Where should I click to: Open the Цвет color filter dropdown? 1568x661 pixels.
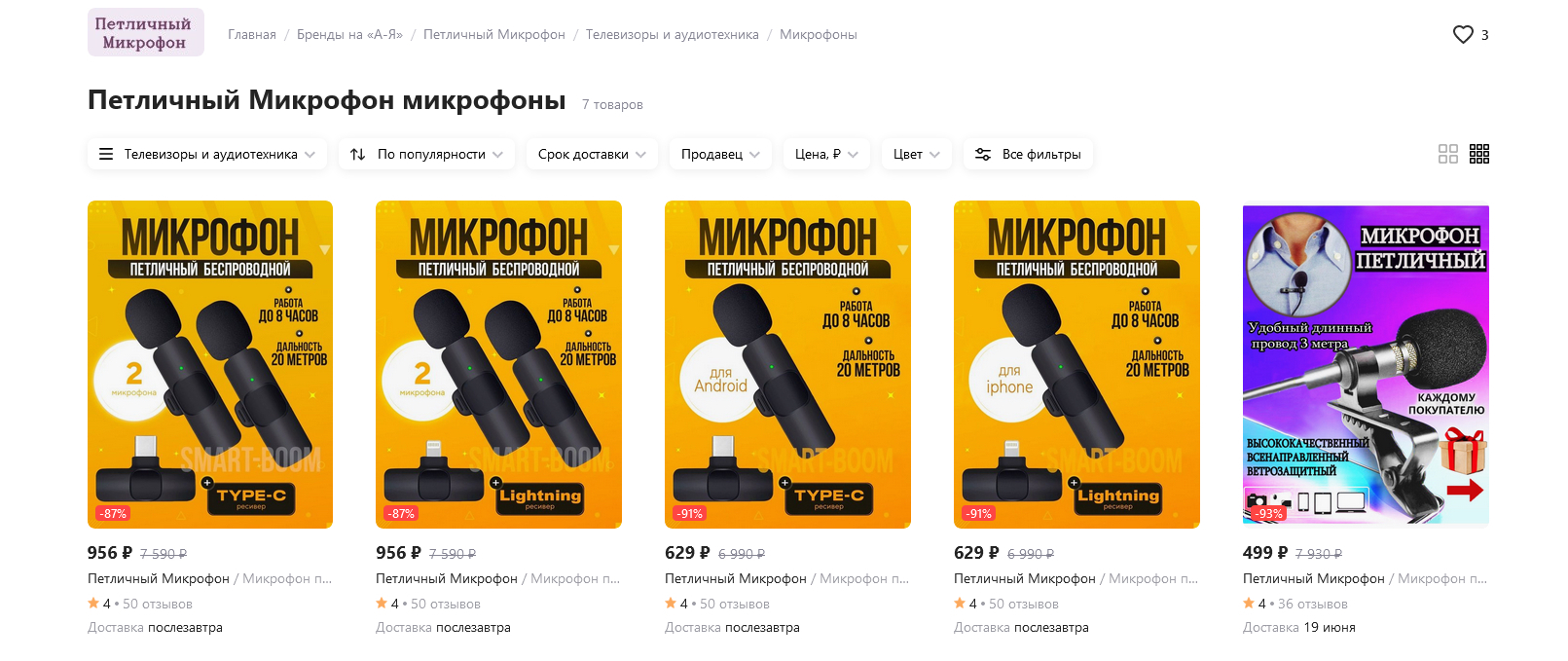[x=916, y=154]
